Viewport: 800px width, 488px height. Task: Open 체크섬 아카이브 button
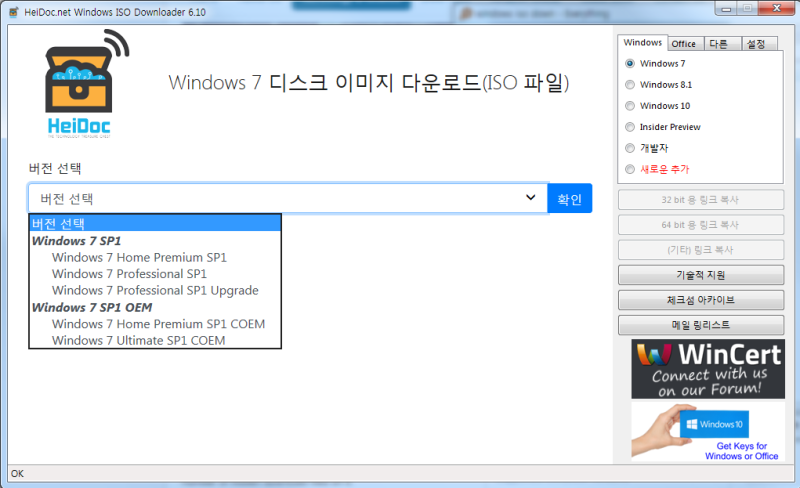coord(701,300)
